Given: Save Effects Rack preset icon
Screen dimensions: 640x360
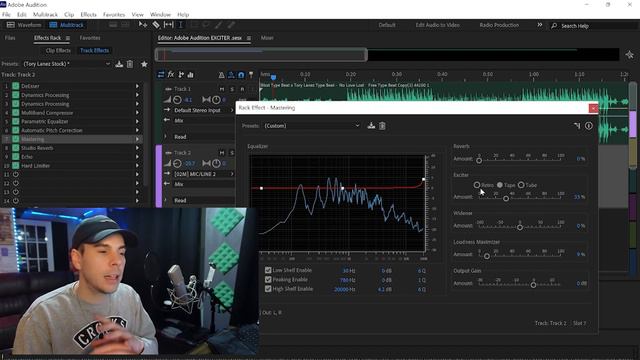Looking at the screenshot, I should (x=119, y=64).
